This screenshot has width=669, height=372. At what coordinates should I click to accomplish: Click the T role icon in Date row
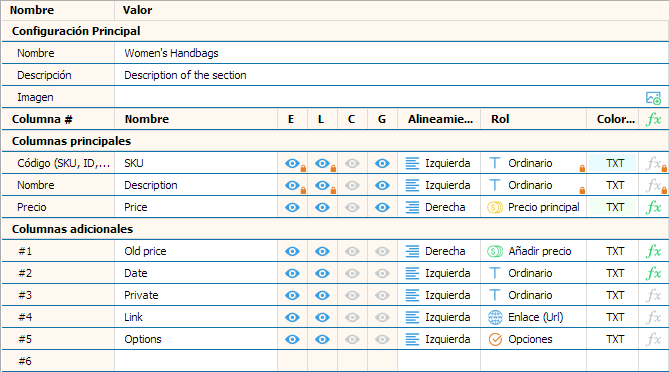494,273
